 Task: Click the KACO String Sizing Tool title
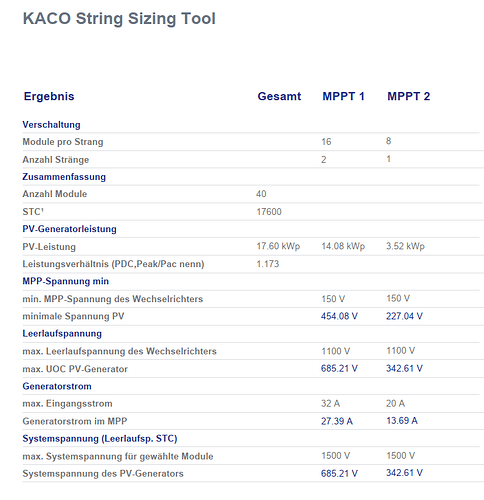119,19
